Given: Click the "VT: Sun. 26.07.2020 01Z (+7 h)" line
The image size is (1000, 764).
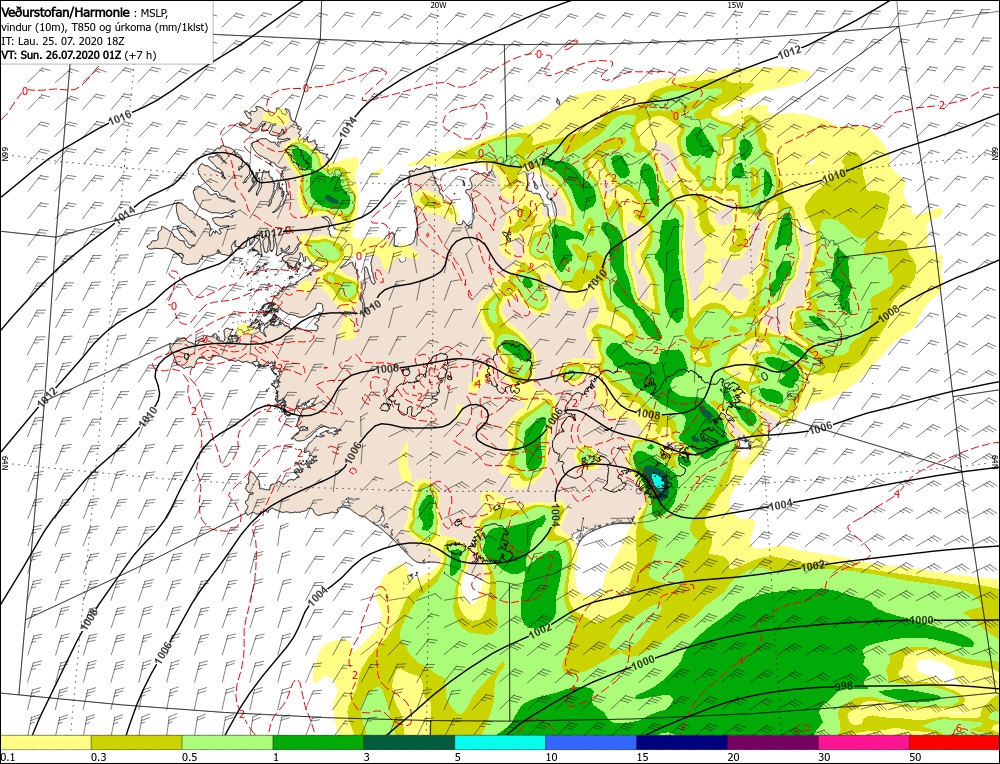Looking at the screenshot, I should tap(78, 55).
